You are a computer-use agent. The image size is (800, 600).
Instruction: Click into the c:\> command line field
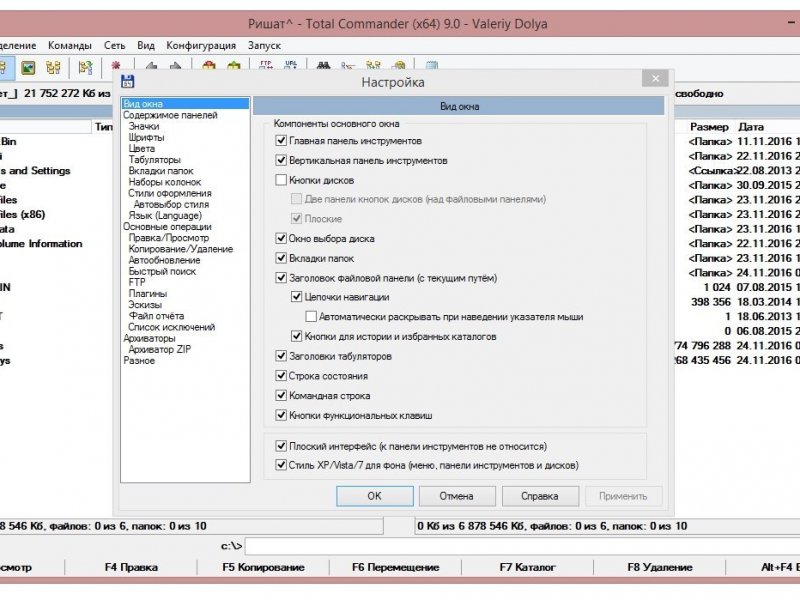tap(522, 546)
